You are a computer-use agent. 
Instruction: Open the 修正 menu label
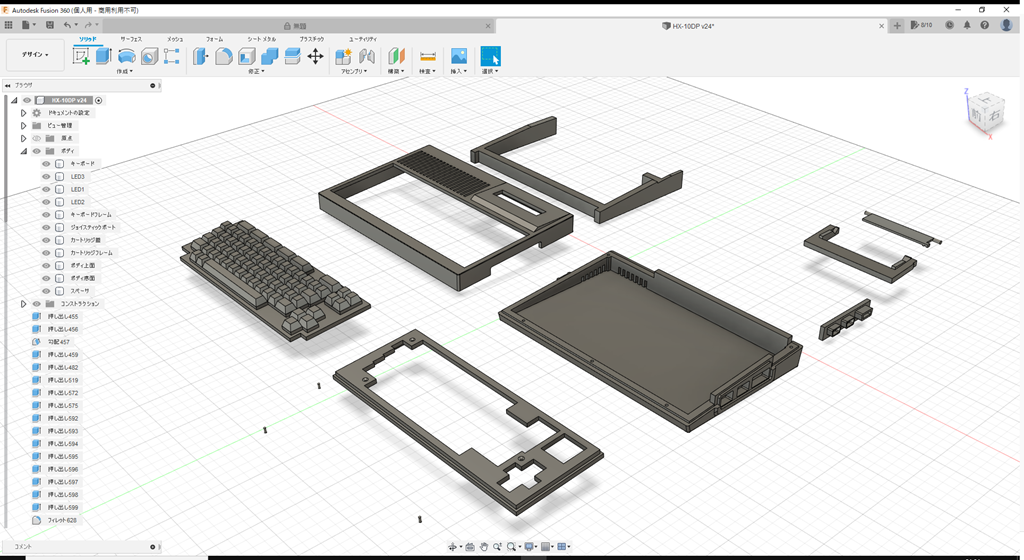[x=255, y=72]
